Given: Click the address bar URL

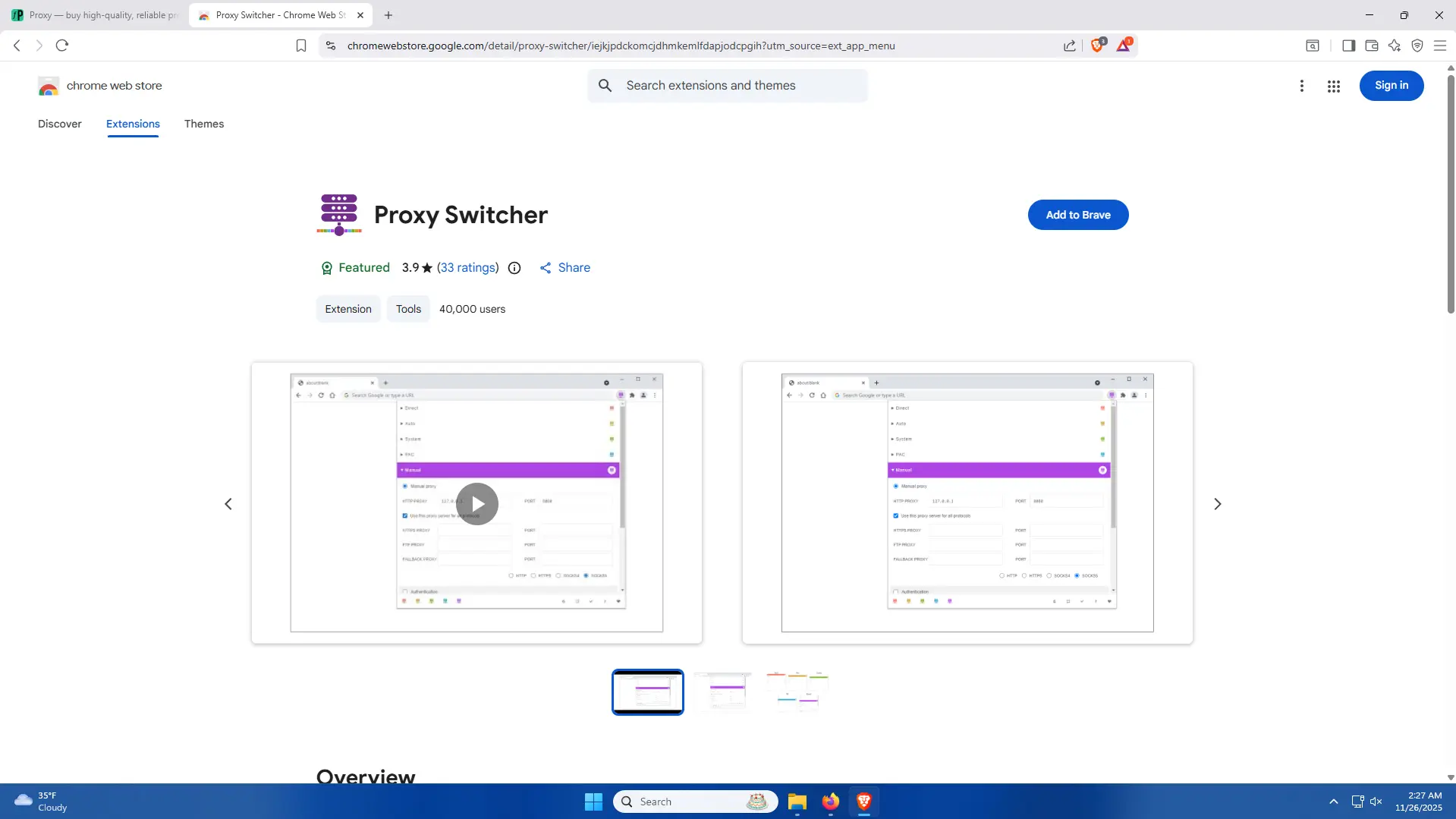Looking at the screenshot, I should pos(621,46).
